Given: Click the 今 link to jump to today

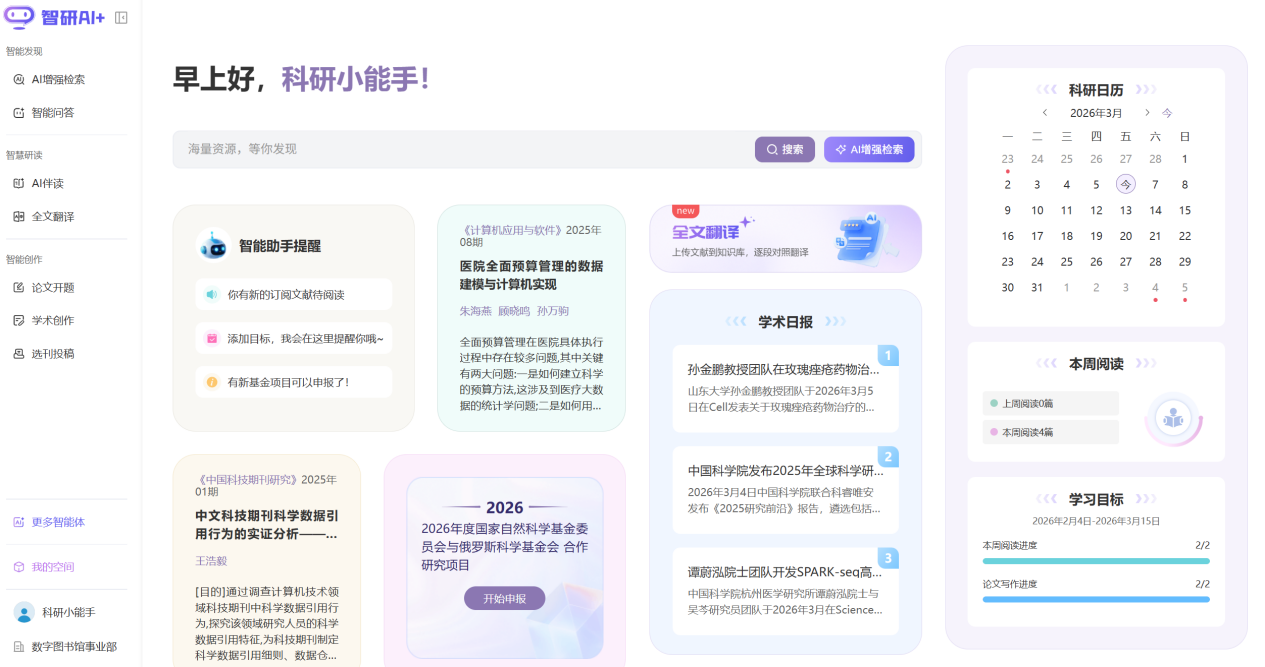Looking at the screenshot, I should click(x=1166, y=112).
